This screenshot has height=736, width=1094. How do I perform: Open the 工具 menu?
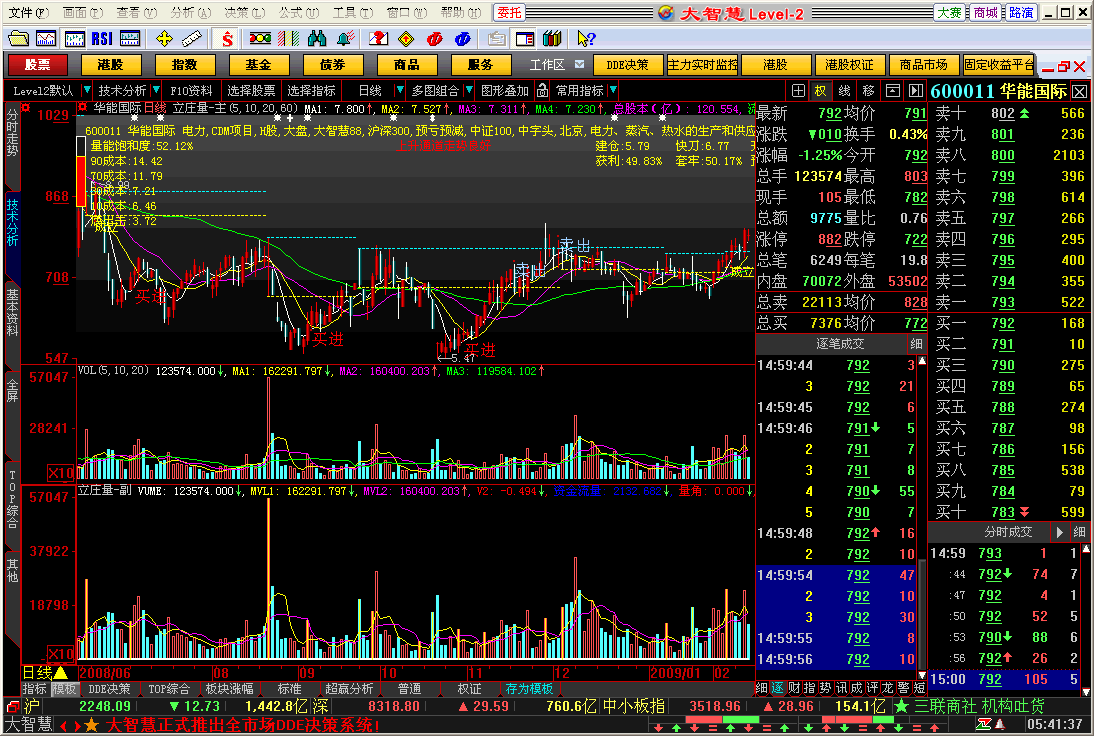click(x=352, y=13)
